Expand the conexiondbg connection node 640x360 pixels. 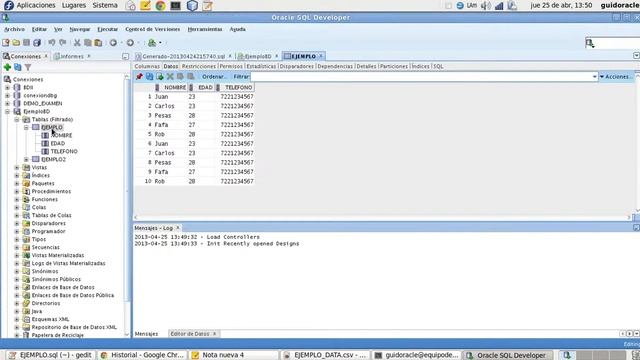point(7,96)
